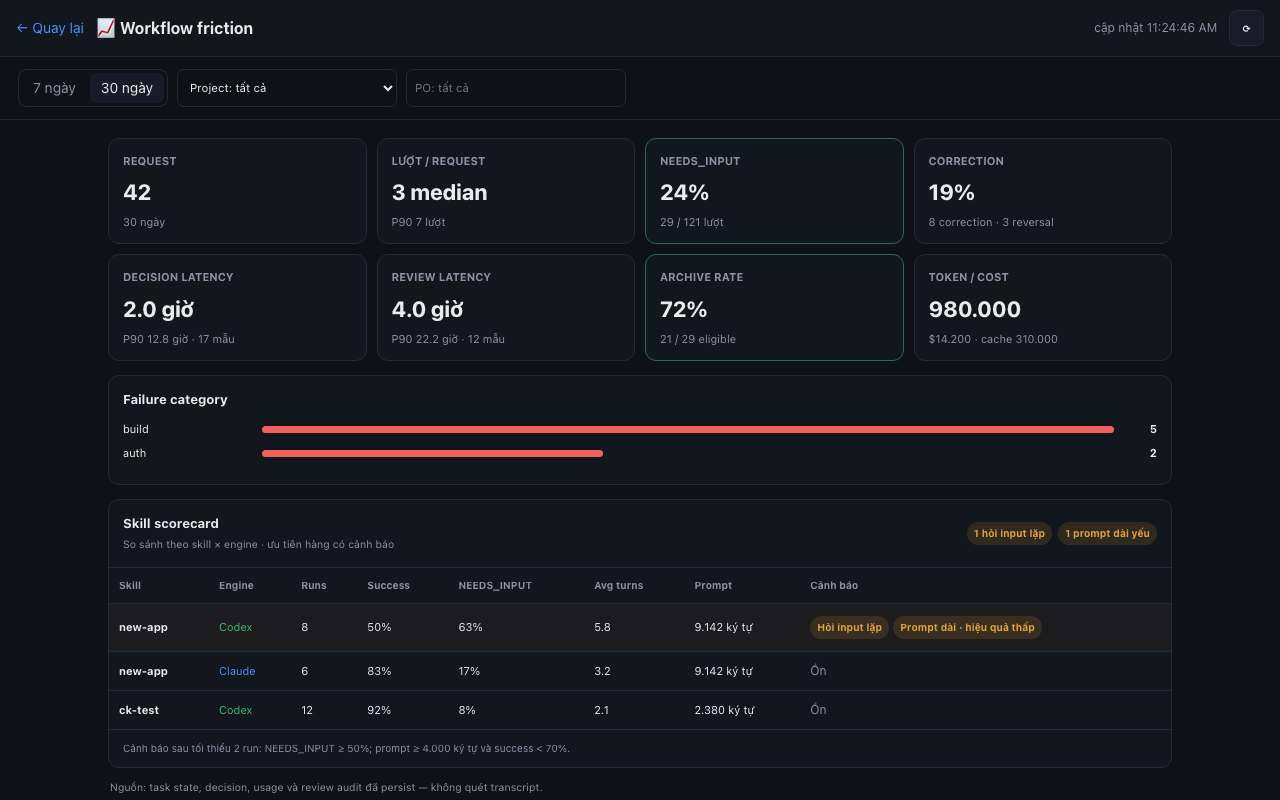This screenshot has width=1280, height=800.
Task: Click the '1 prompt dài yếu' badge
Action: (x=1107, y=533)
